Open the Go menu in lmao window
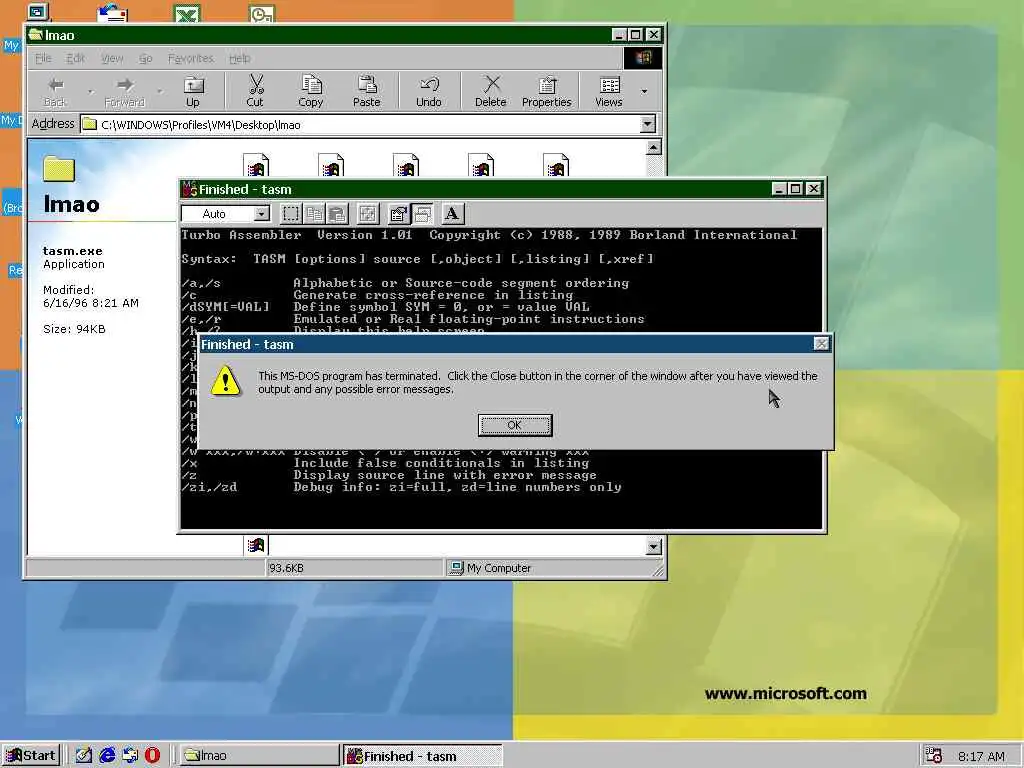Image resolution: width=1024 pixels, height=768 pixels. pos(145,58)
